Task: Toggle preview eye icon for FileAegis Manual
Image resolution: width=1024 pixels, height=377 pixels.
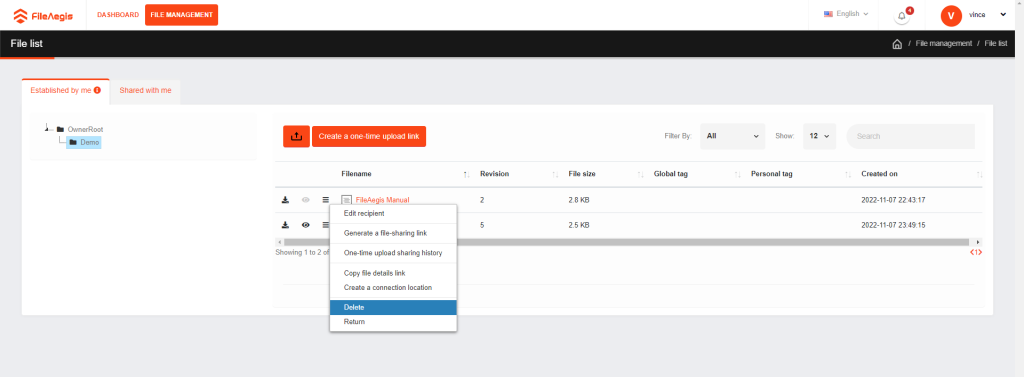Action: coord(306,200)
